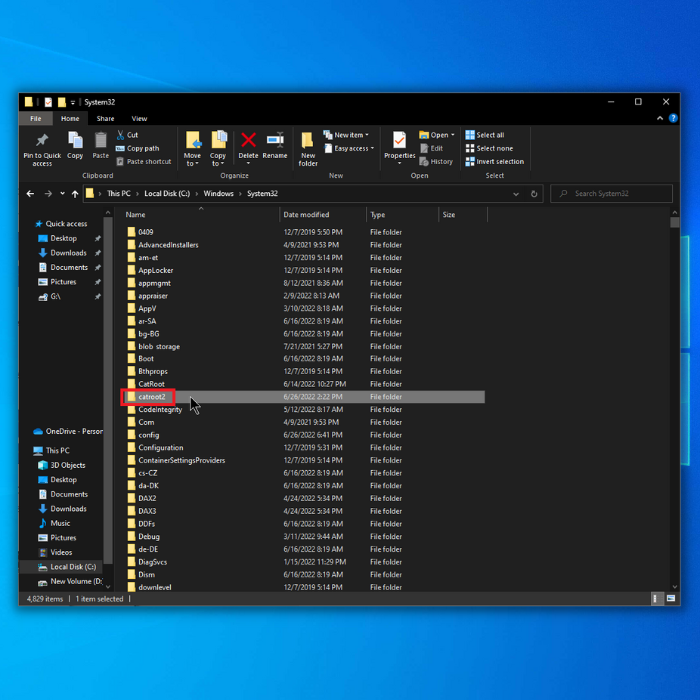Click the Properties icon
The width and height of the screenshot is (700, 700).
399,140
